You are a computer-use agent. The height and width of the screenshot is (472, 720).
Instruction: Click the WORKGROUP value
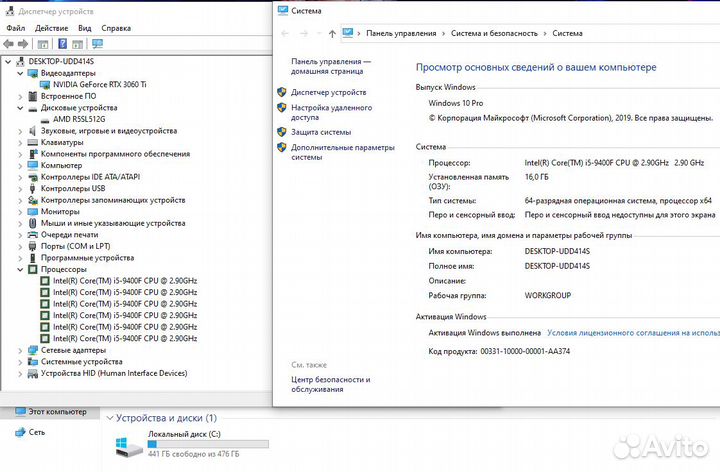547,295
